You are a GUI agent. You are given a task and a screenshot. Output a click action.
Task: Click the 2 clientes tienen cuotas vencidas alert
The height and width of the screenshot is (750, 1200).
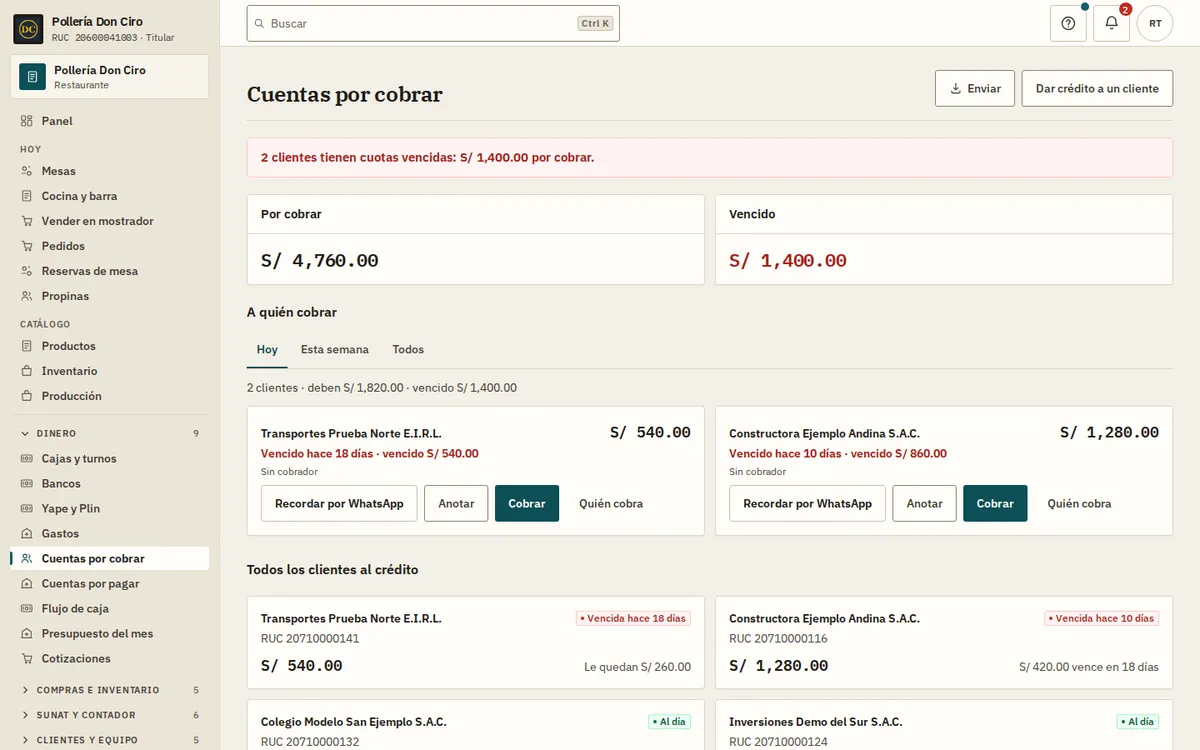(x=710, y=158)
